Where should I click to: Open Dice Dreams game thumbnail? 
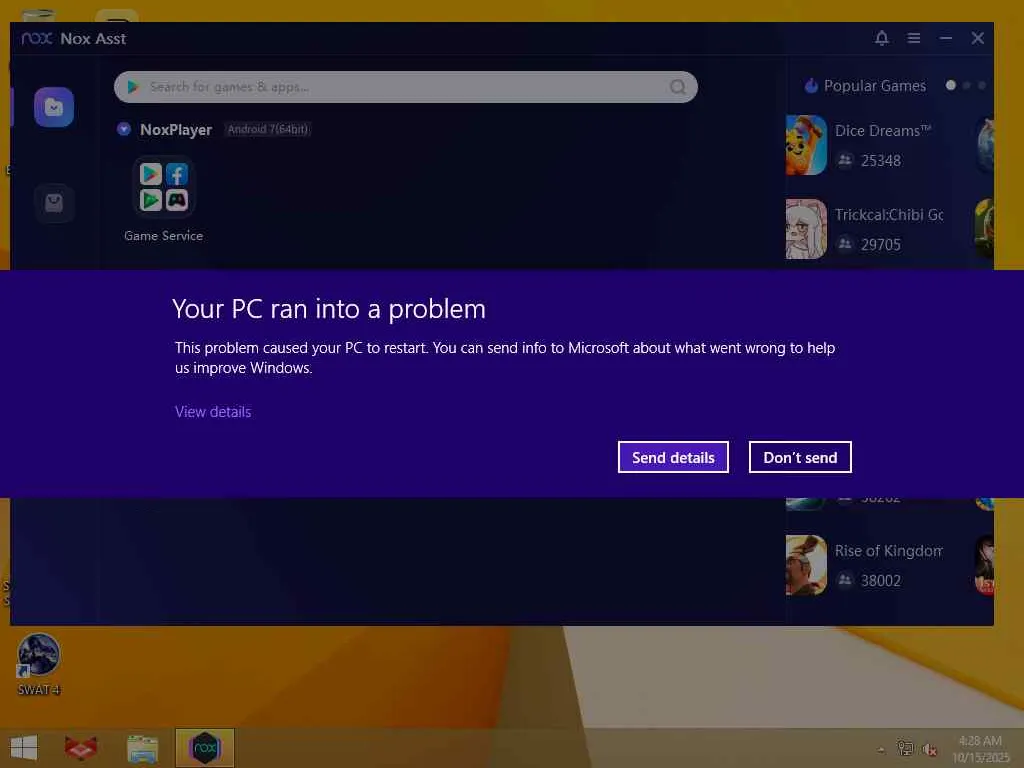coord(806,145)
